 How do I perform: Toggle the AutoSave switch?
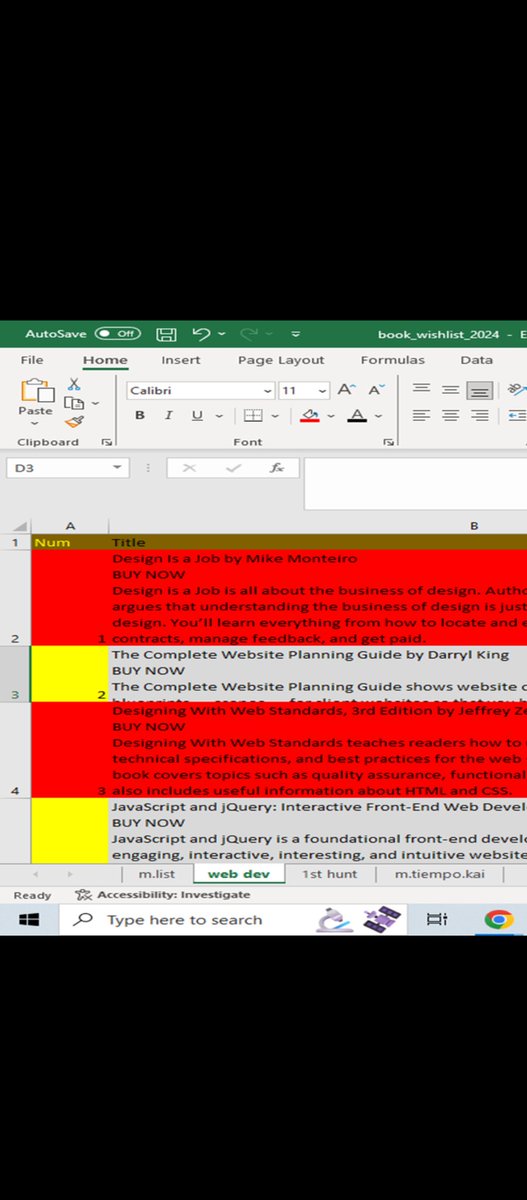click(116, 334)
